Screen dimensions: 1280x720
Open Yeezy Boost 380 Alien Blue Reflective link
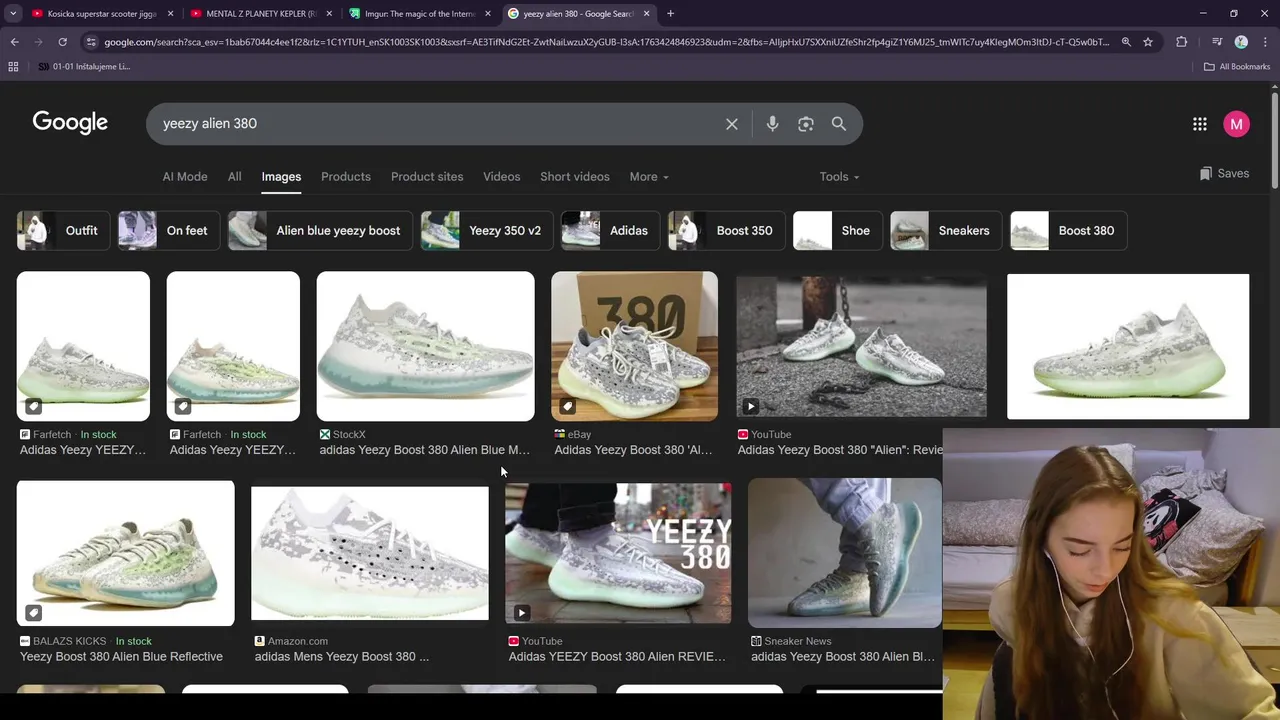point(121,656)
